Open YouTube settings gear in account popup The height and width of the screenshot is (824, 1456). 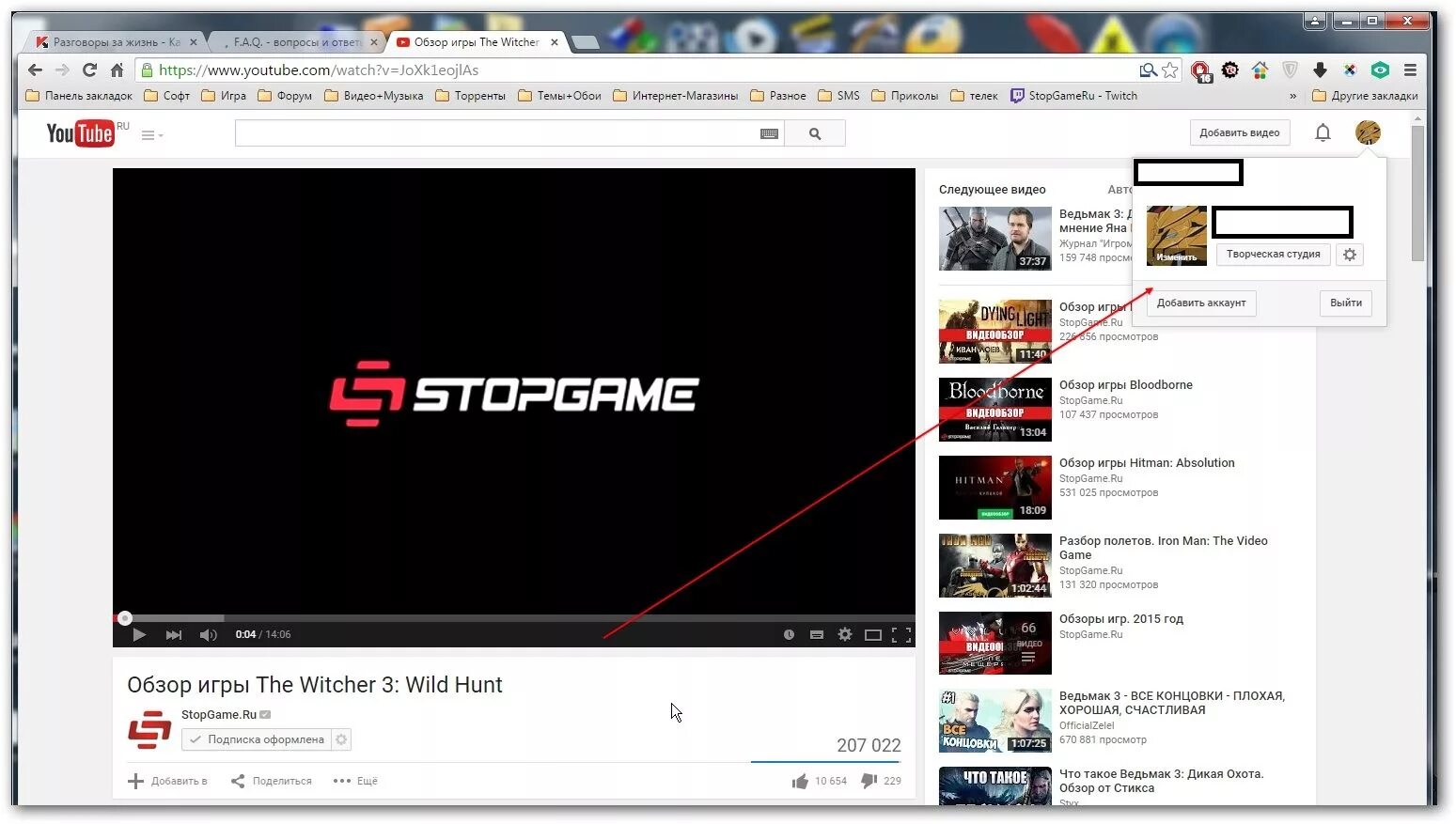1350,255
